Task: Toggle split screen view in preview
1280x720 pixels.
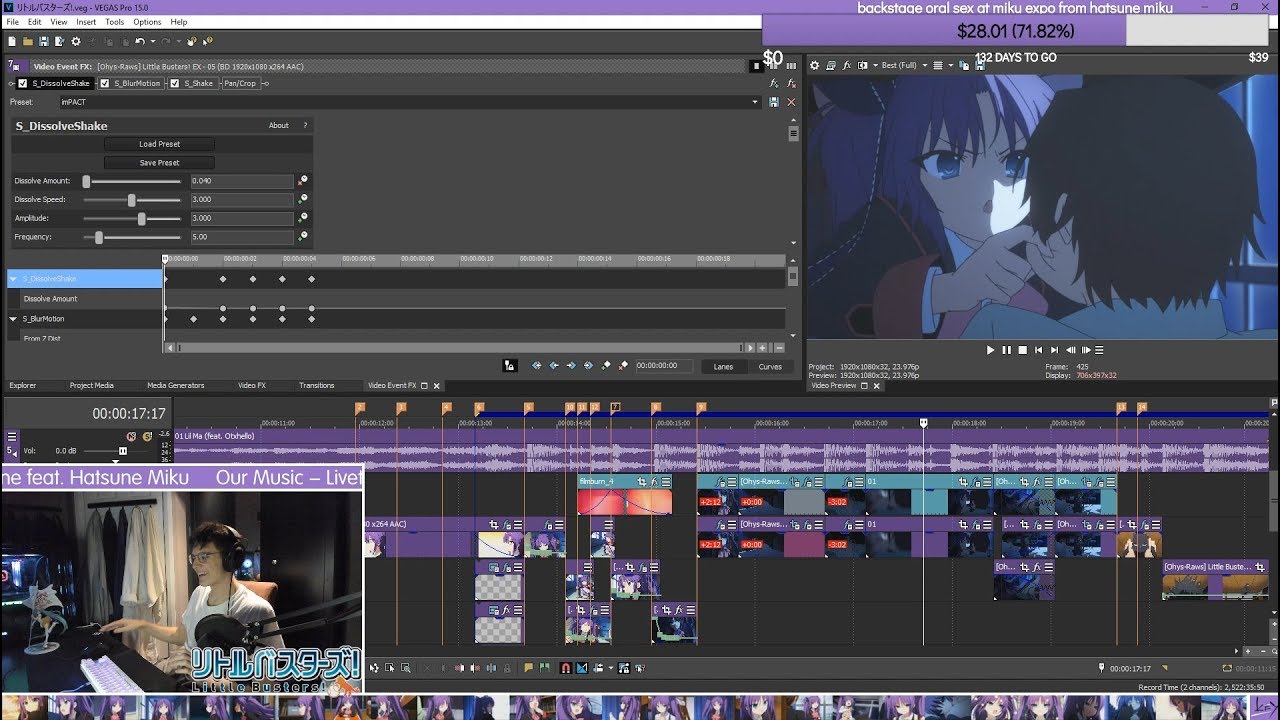Action: [862, 65]
